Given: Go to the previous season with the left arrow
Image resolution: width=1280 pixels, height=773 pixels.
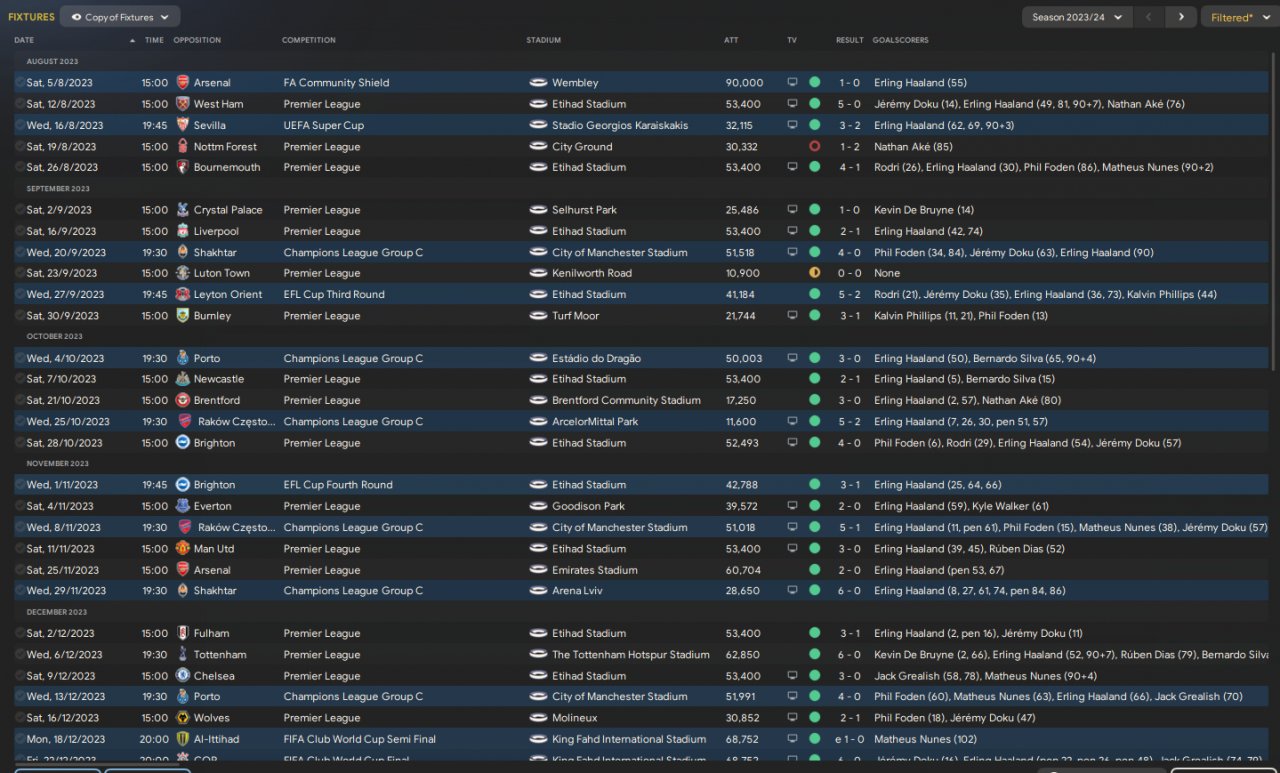Looking at the screenshot, I should point(1150,17).
